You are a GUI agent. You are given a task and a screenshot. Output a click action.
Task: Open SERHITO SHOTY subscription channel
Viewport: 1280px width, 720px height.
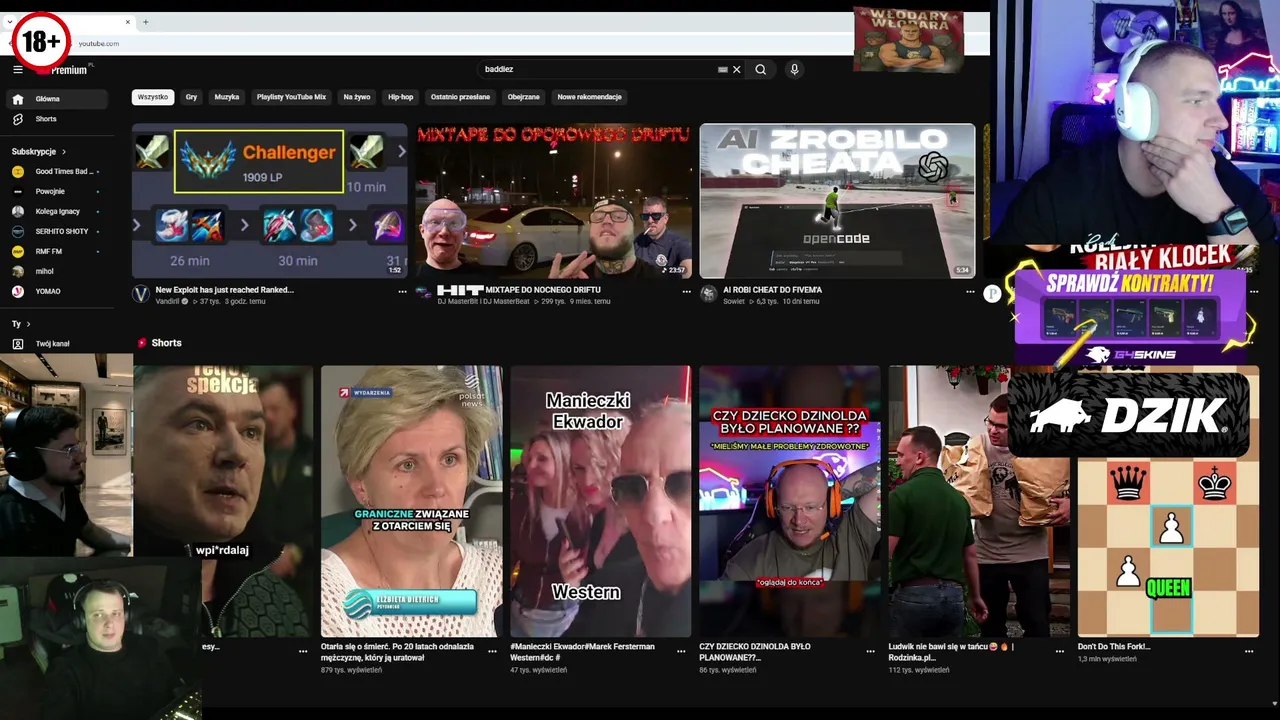[x=57, y=231]
